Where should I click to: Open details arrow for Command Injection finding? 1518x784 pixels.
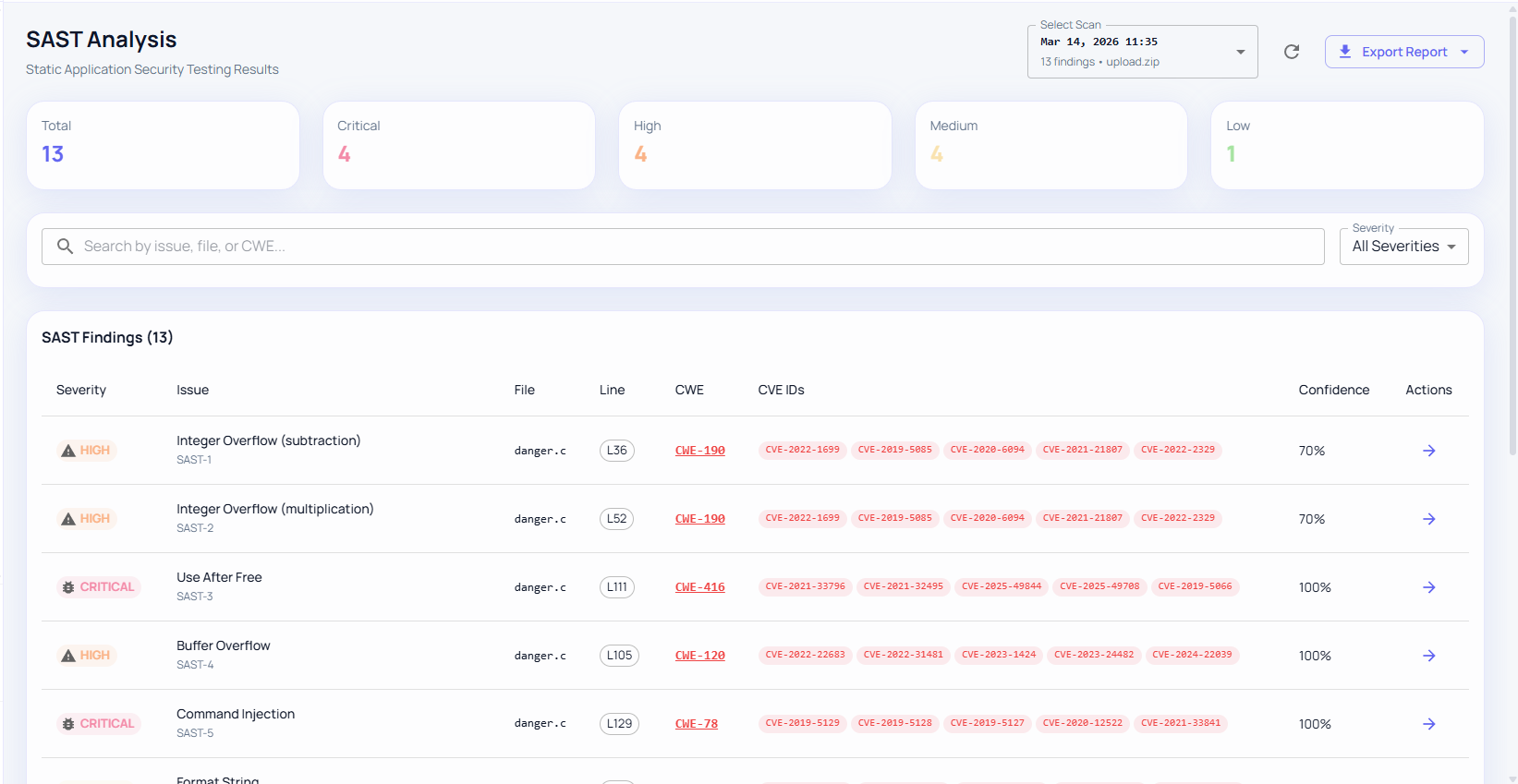(1428, 724)
